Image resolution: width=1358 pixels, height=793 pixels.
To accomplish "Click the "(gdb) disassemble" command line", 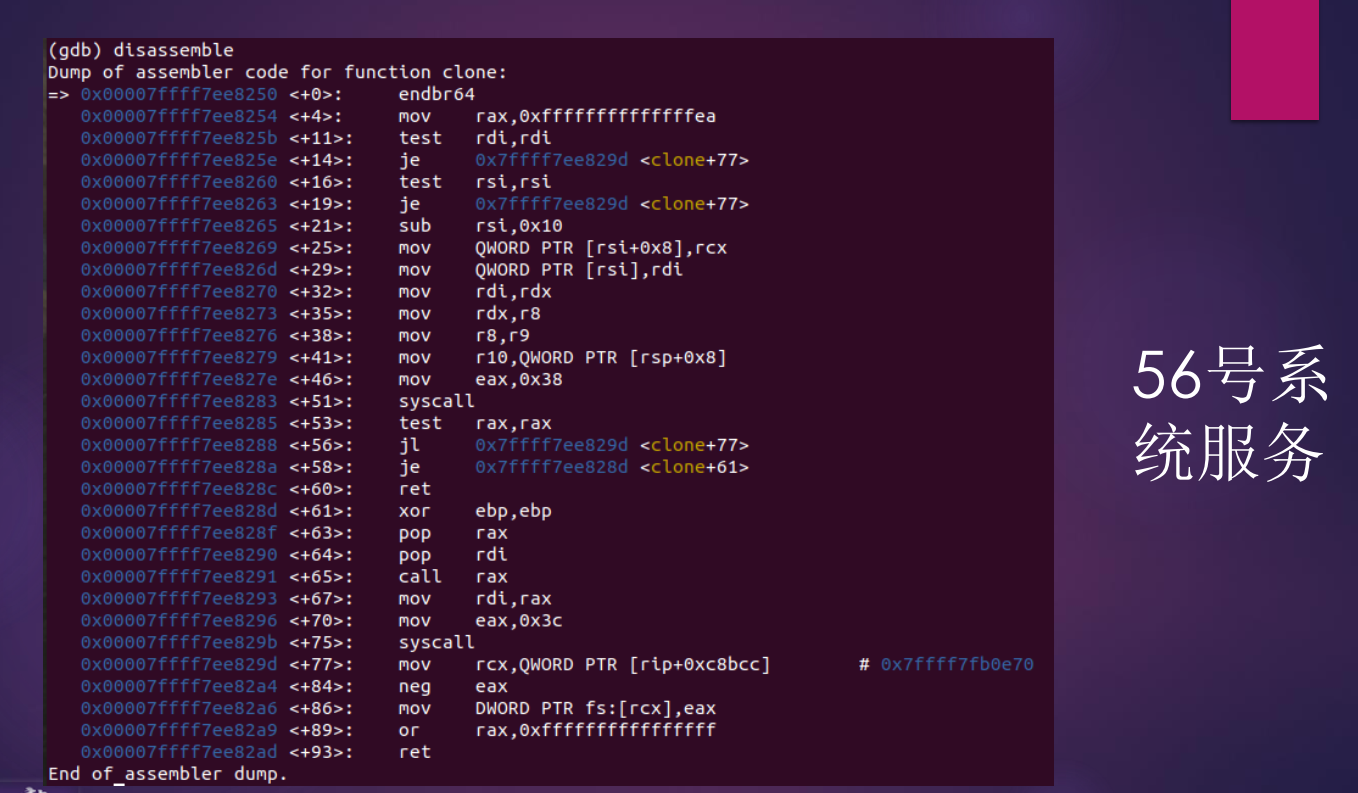I will click(x=140, y=50).
